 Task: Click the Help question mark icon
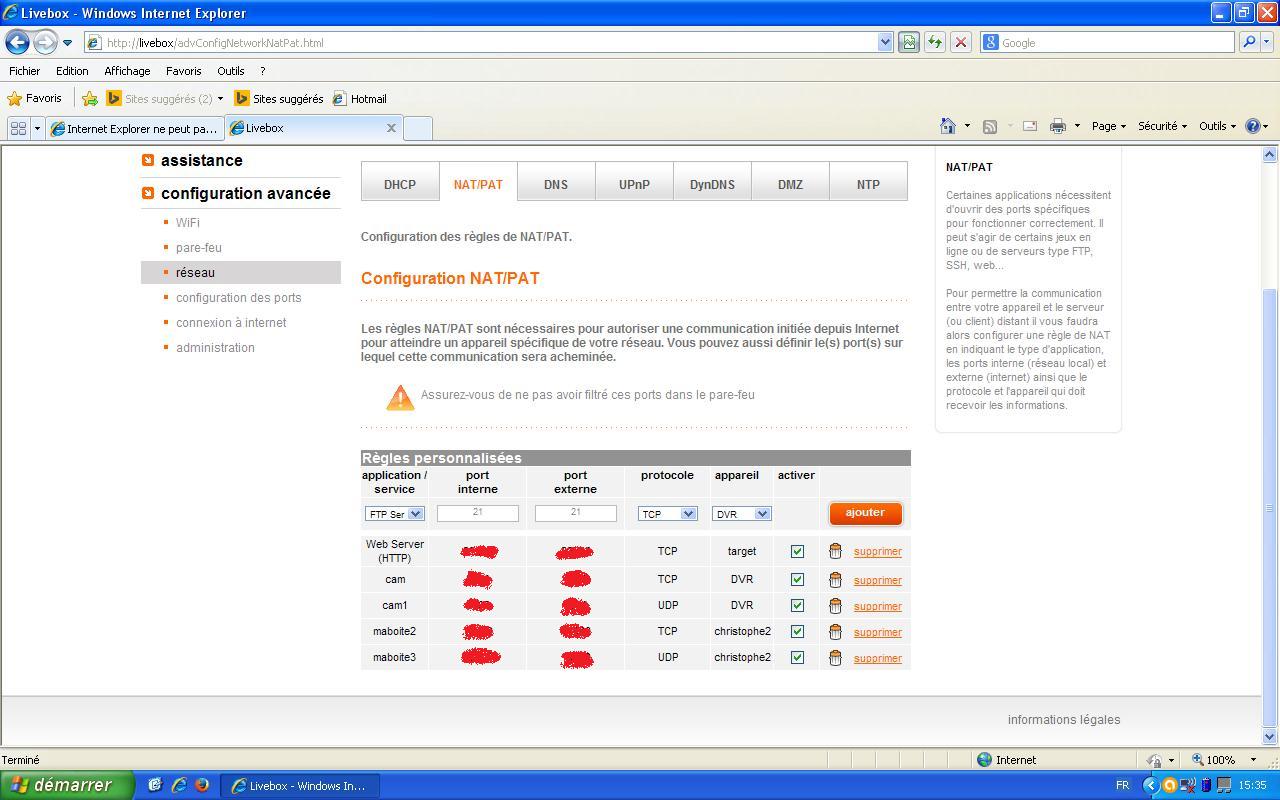point(1253,126)
